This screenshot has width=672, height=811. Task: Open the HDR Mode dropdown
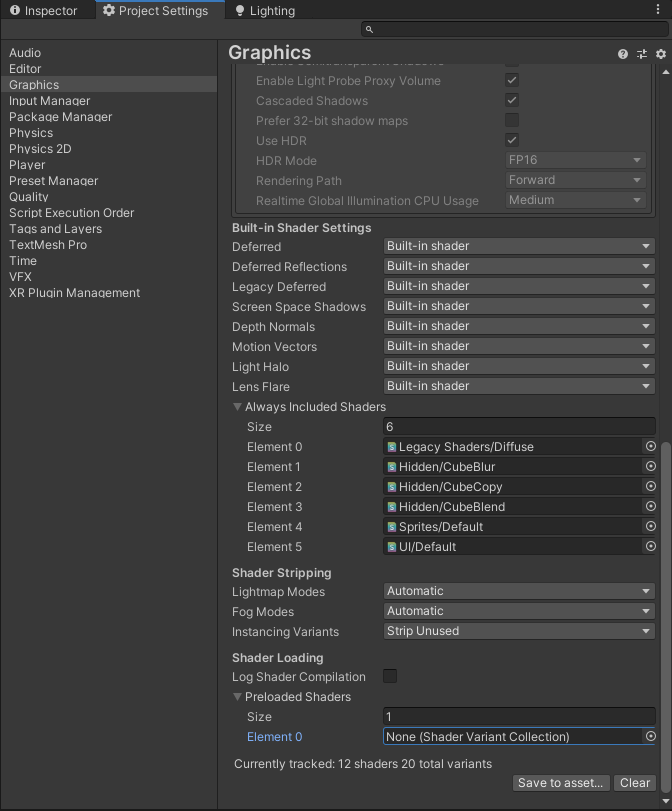[575, 160]
